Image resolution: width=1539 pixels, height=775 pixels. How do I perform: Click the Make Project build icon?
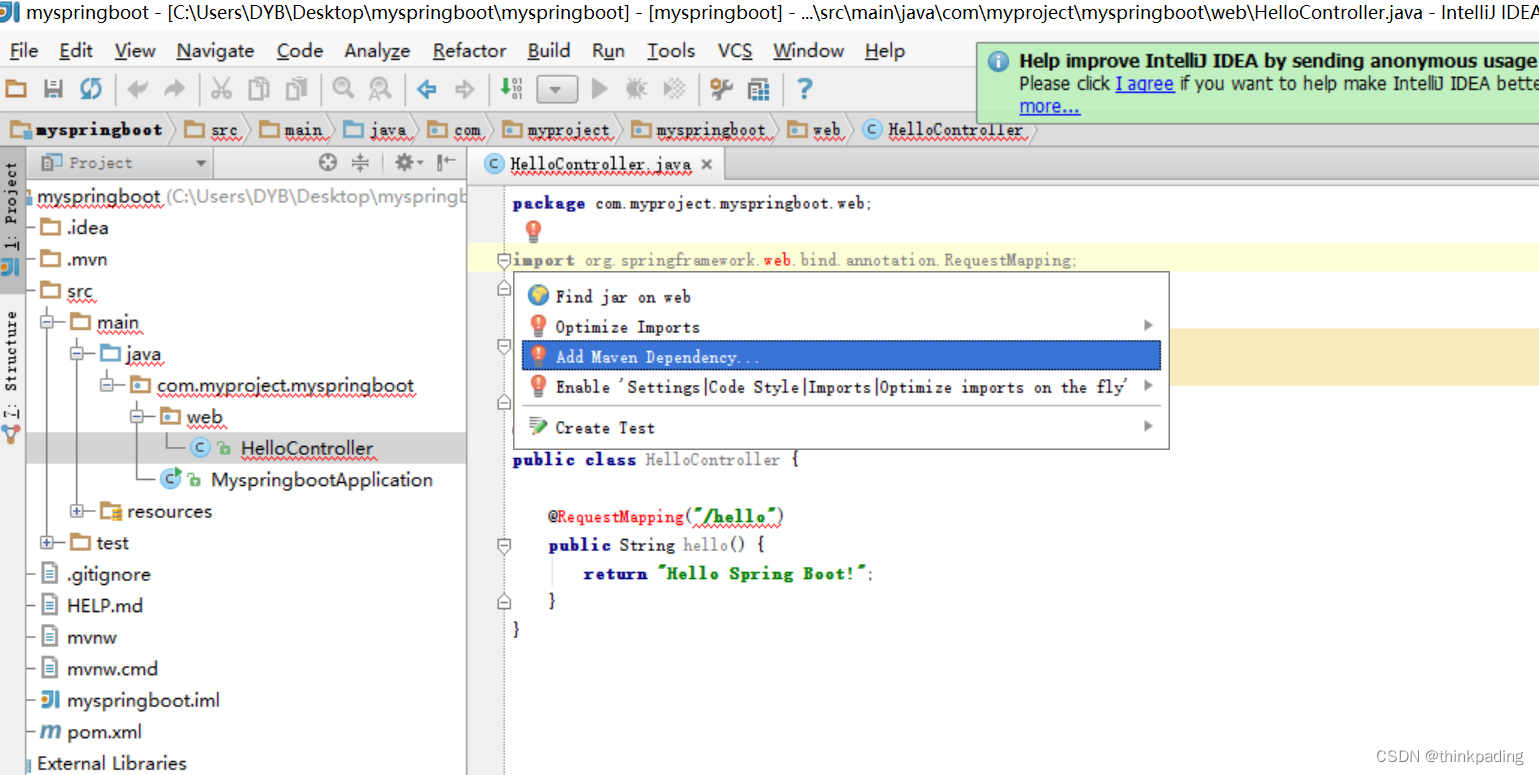coord(511,90)
